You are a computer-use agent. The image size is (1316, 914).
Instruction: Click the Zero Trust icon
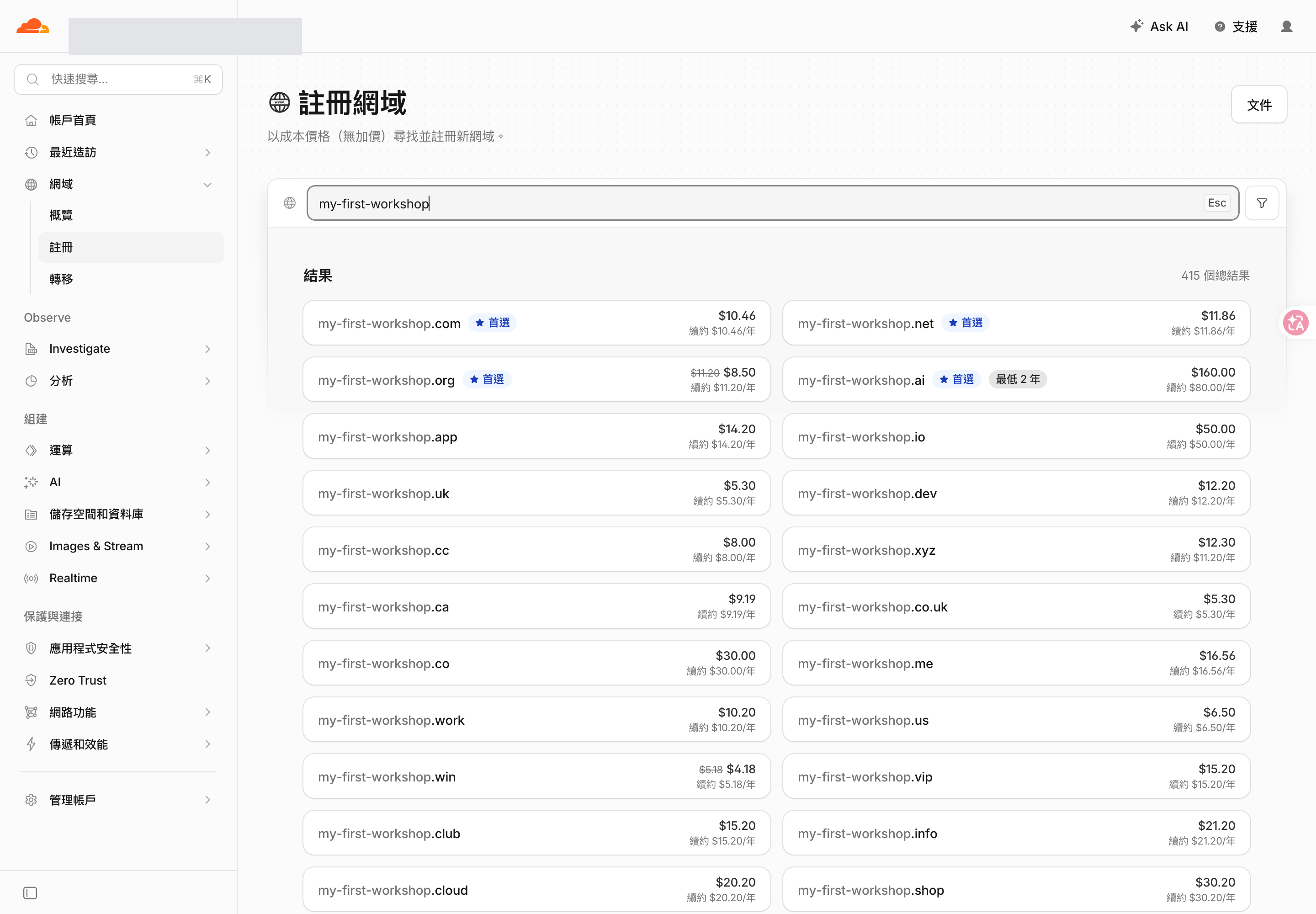(x=31, y=680)
